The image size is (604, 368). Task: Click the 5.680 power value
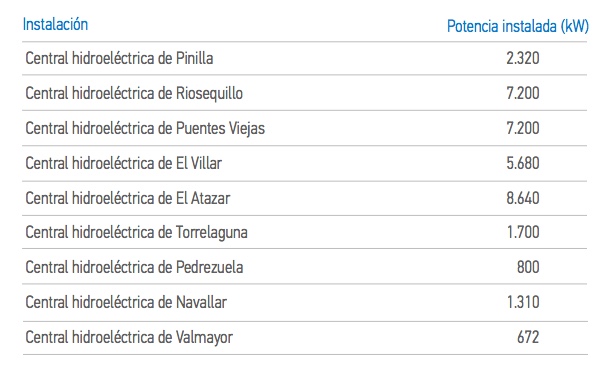(x=523, y=163)
